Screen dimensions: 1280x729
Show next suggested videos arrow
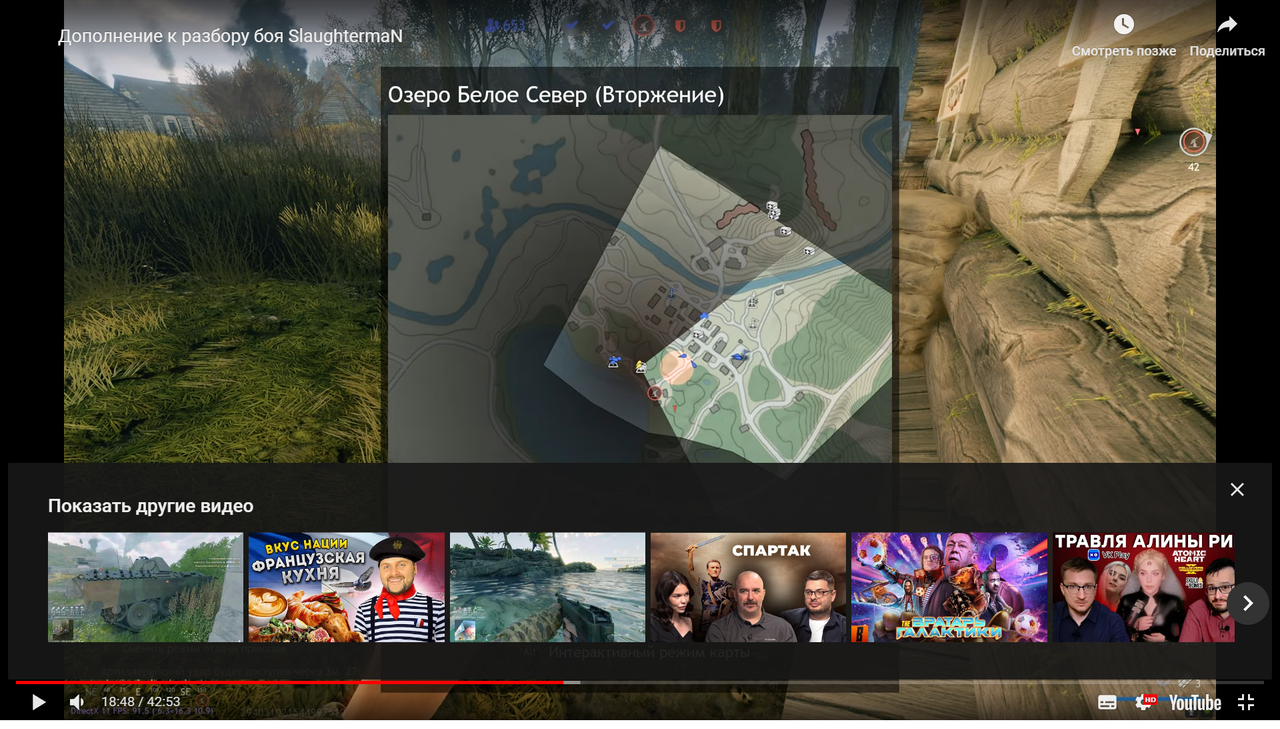pos(1247,603)
